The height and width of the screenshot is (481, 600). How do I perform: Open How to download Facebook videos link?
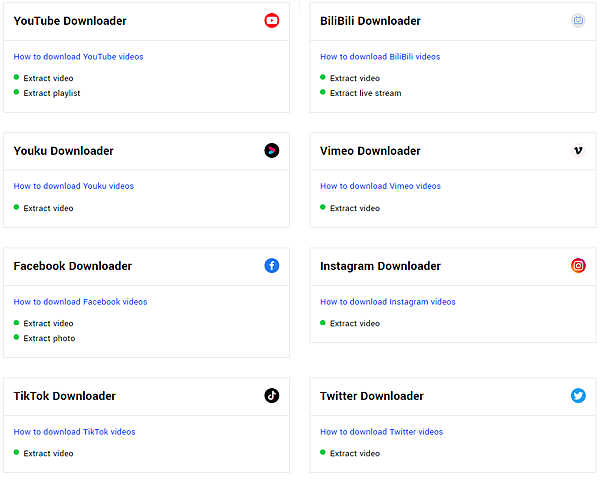tap(80, 302)
